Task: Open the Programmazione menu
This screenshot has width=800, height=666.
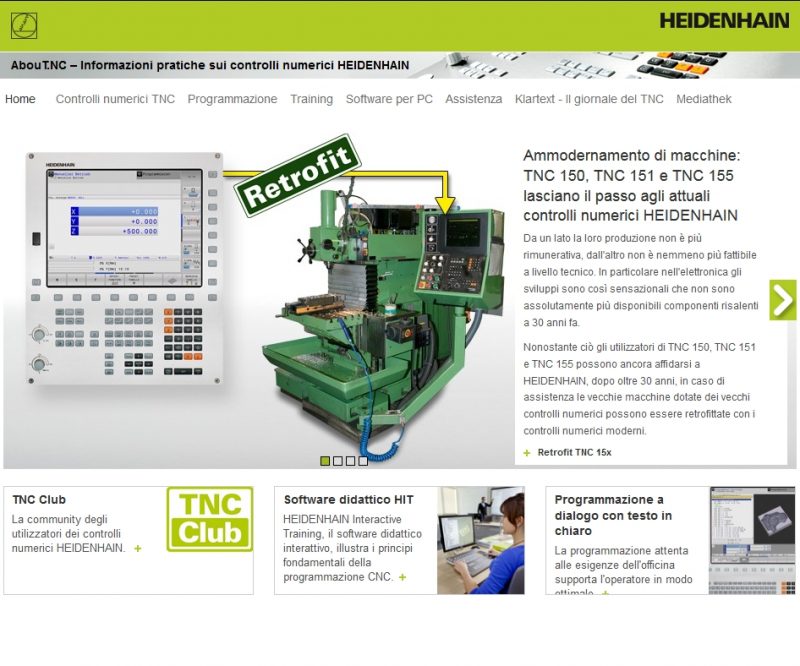Action: [232, 99]
